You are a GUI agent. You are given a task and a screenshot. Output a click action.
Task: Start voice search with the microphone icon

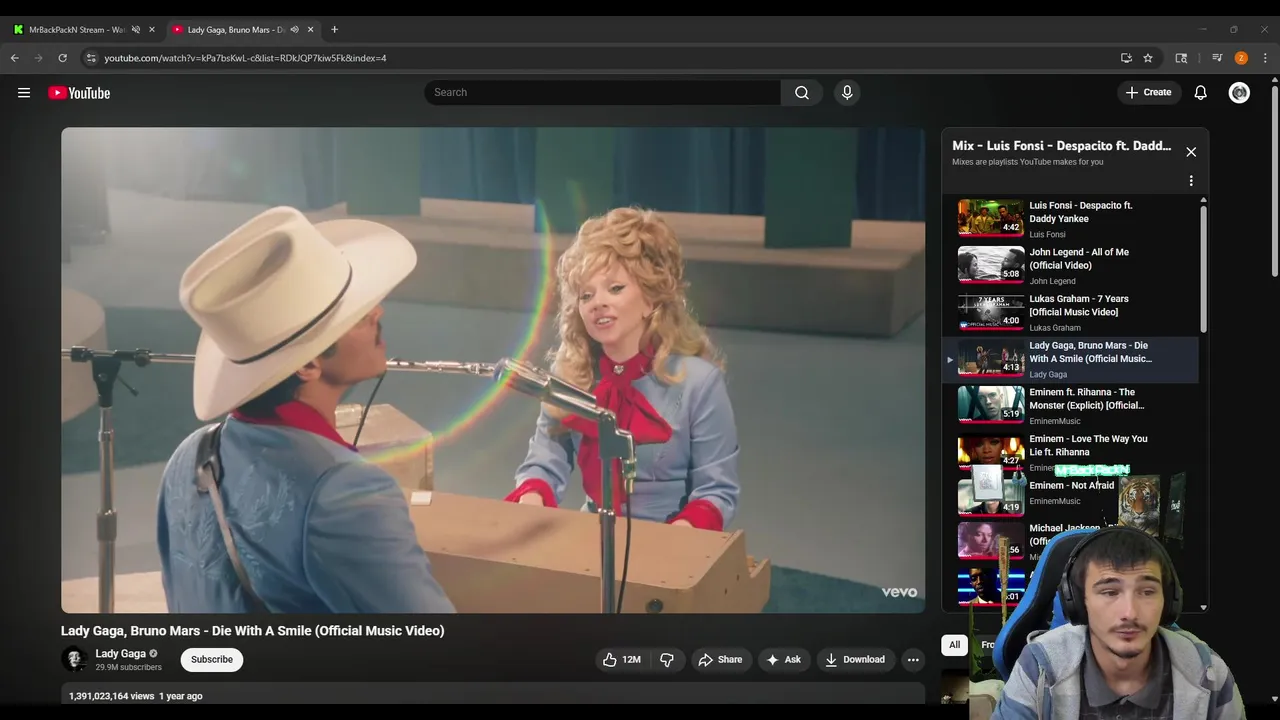coord(847,92)
